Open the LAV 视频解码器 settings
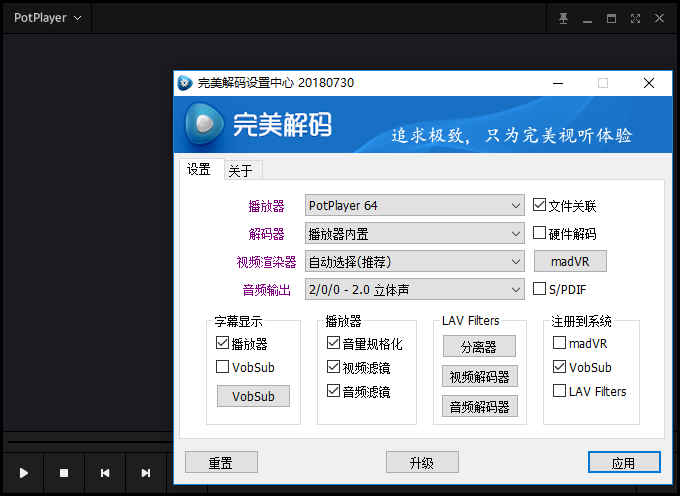This screenshot has height=496, width=680. (478, 377)
